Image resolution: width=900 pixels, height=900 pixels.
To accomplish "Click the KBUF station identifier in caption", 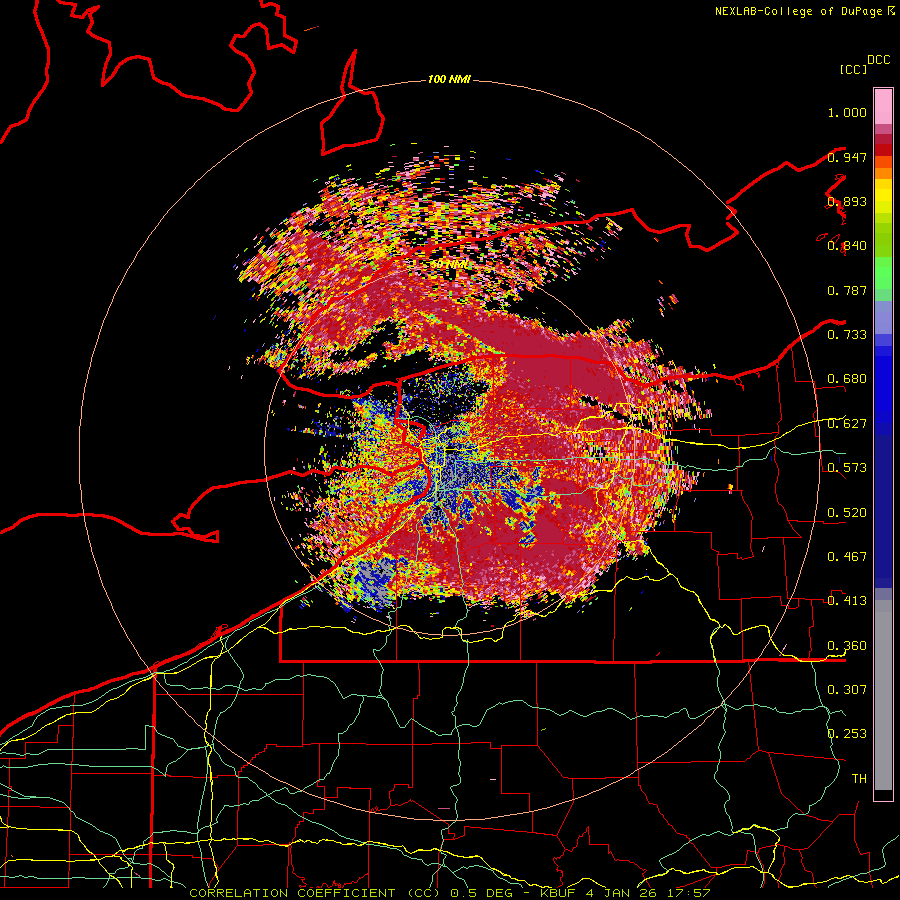I will click(x=558, y=893).
